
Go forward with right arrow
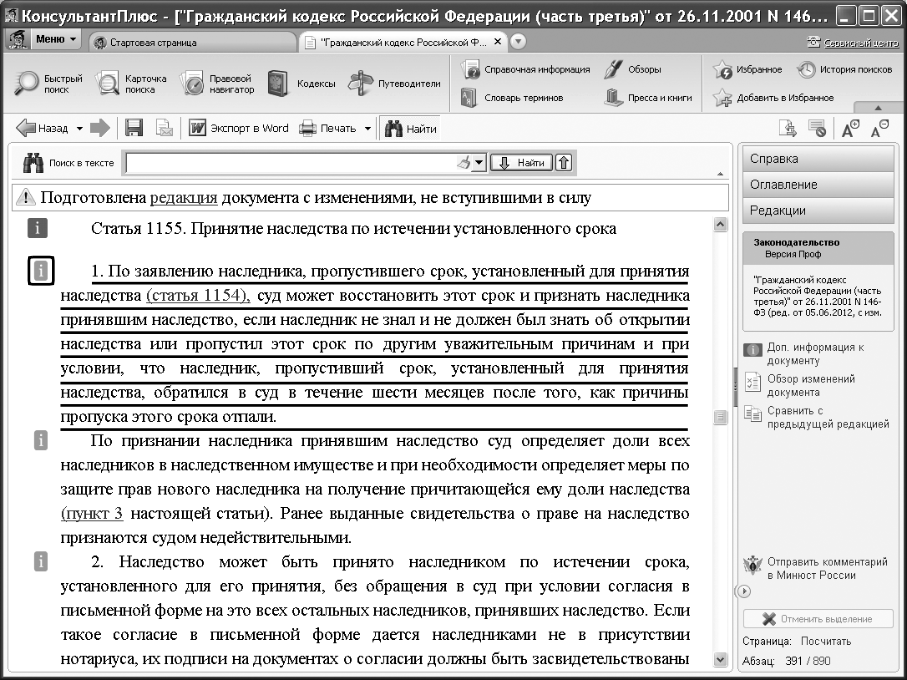[x=99, y=128]
